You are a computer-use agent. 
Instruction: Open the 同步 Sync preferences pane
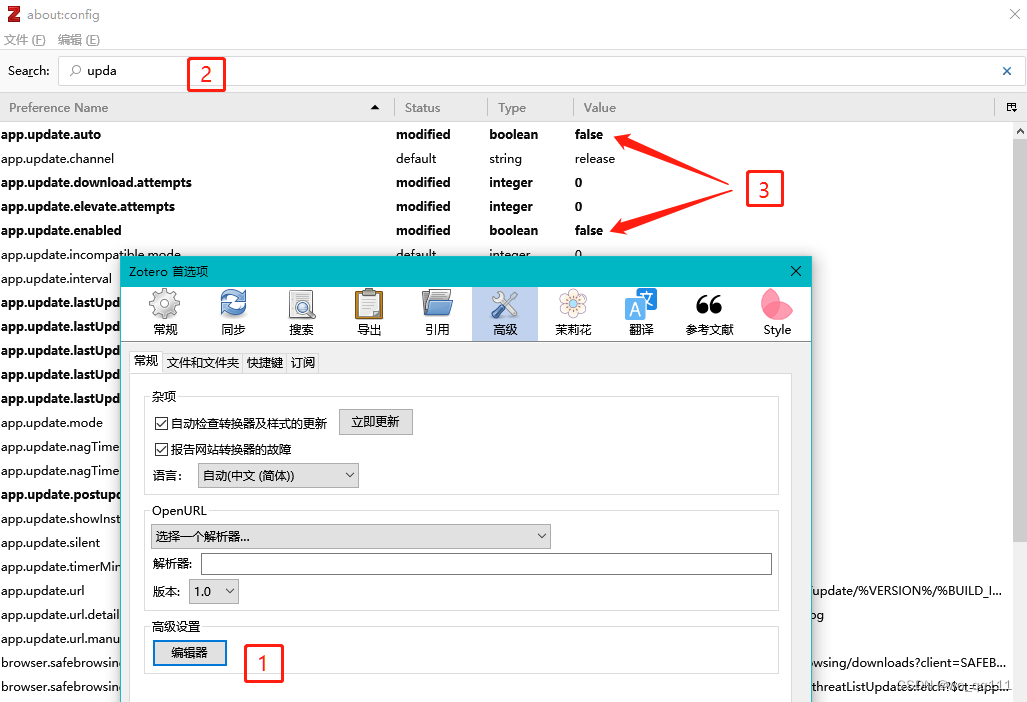pos(233,313)
